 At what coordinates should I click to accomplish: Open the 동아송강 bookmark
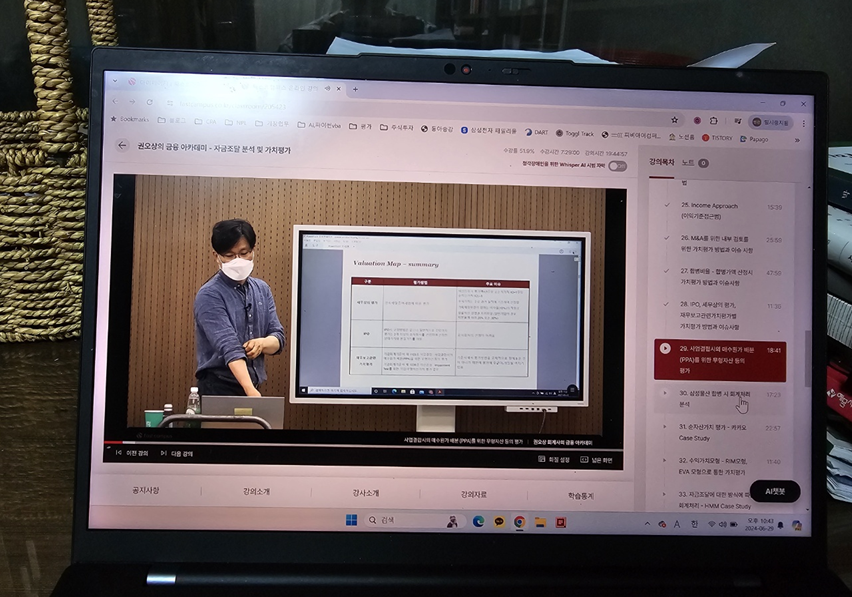[437, 129]
